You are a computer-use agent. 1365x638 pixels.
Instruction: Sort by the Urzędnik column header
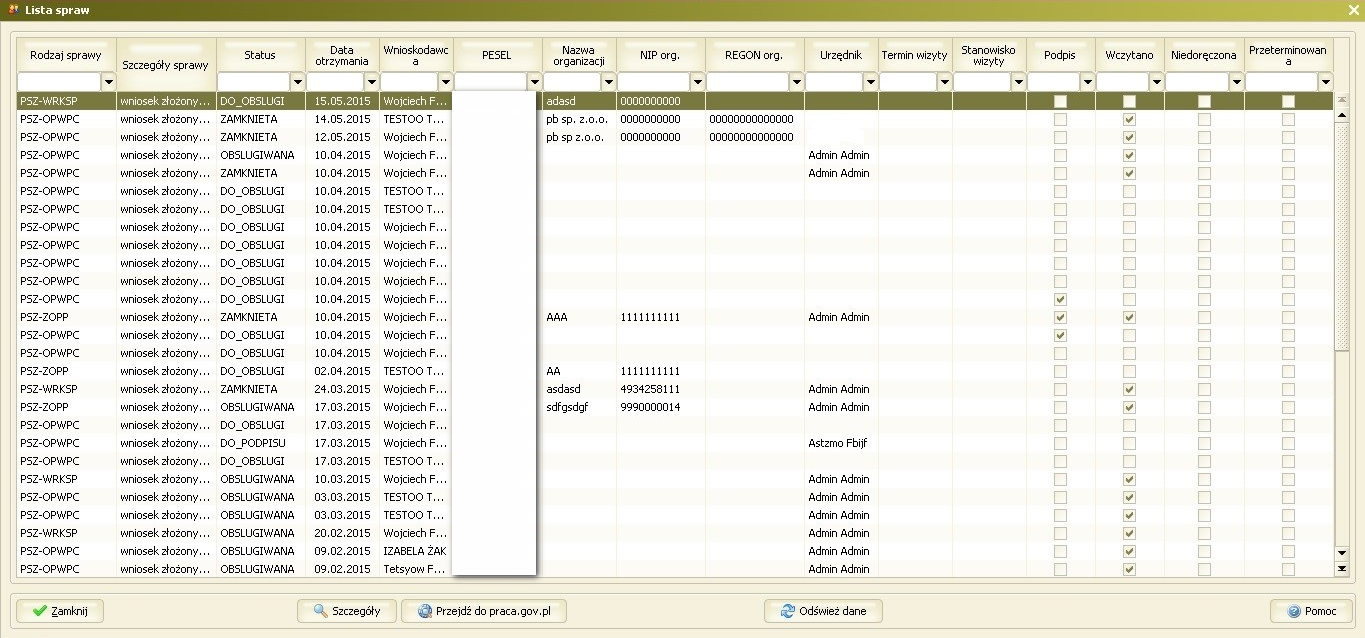pos(841,55)
